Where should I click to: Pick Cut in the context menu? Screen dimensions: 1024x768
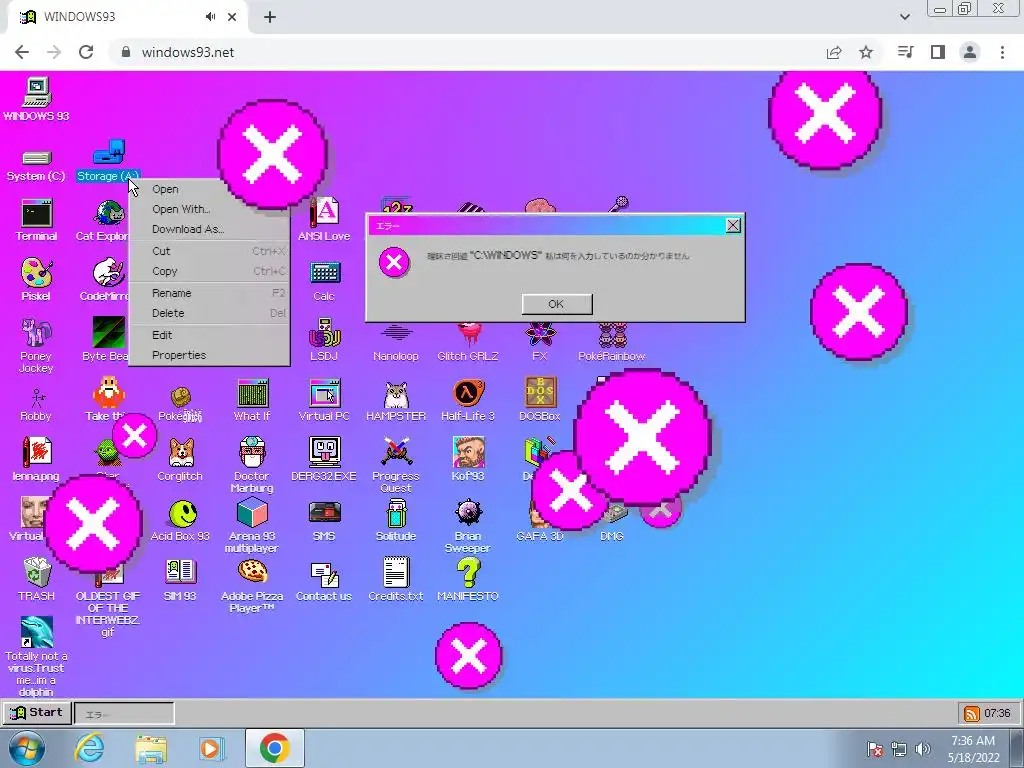click(209, 251)
